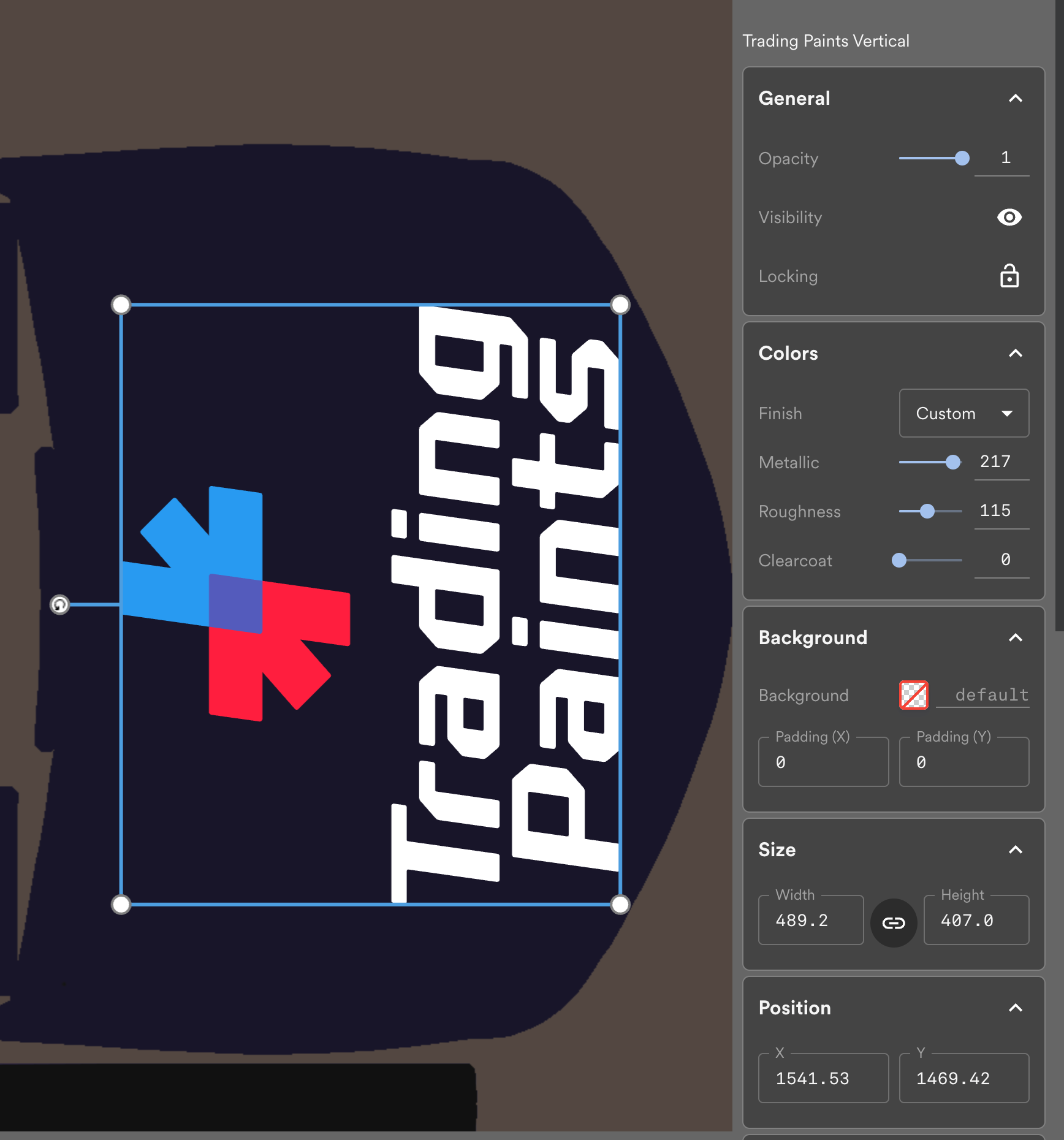Click the Padding (X) input field
The height and width of the screenshot is (1140, 1064).
823,762
